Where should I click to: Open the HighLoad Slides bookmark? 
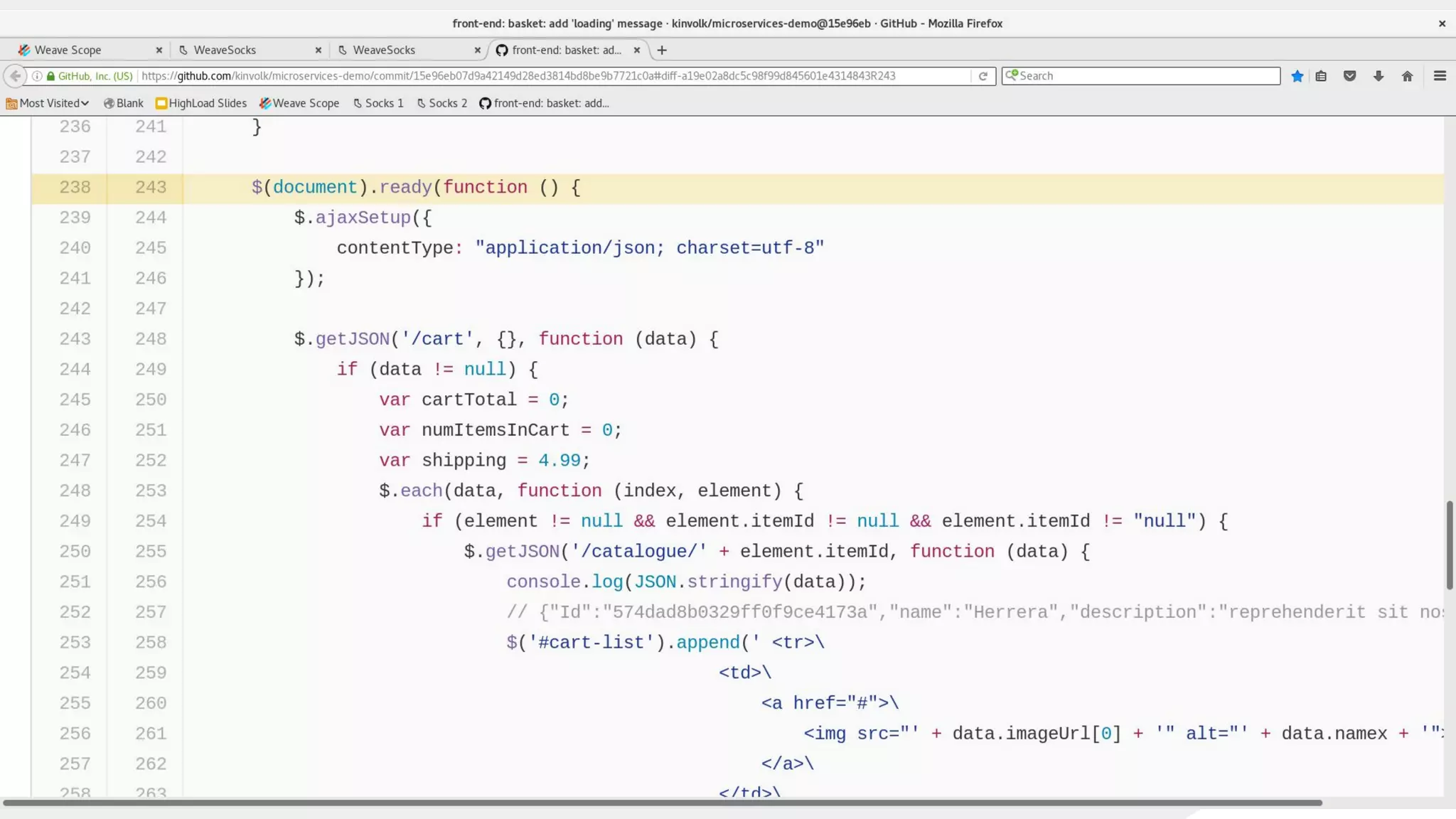coord(201,103)
